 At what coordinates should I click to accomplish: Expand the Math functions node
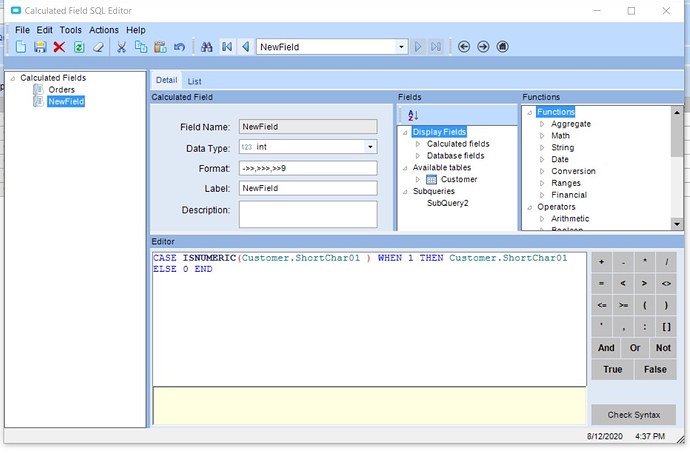(x=542, y=136)
